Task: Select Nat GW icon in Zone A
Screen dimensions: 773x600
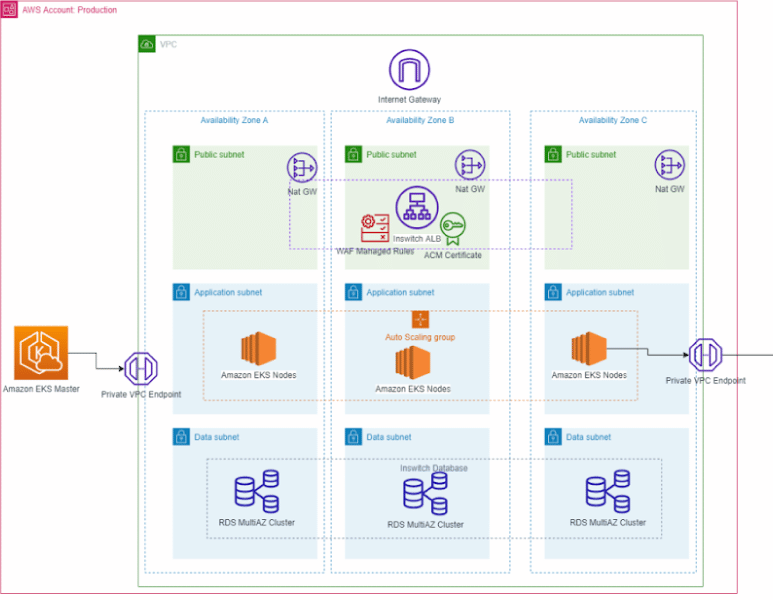Action: coord(302,168)
